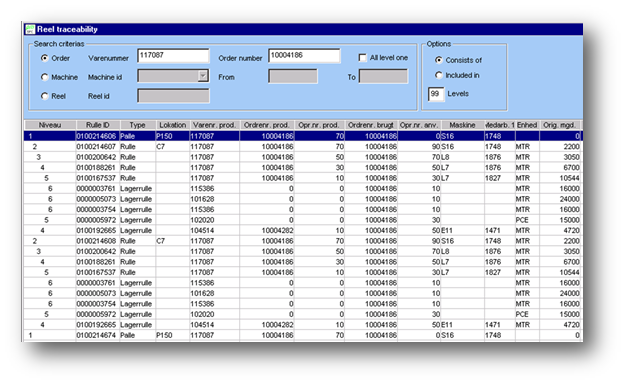Click the Orig. mgd. column header
Image resolution: width=625 pixels, height=384 pixels.
pos(560,125)
